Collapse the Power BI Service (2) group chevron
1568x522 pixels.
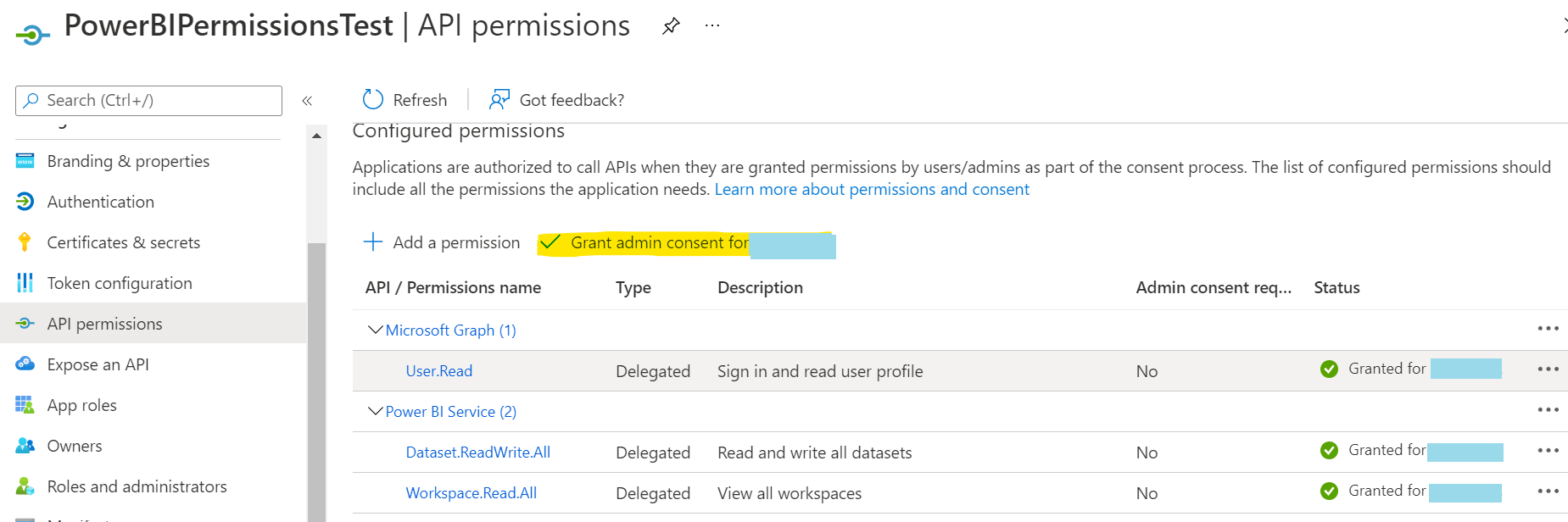click(375, 411)
